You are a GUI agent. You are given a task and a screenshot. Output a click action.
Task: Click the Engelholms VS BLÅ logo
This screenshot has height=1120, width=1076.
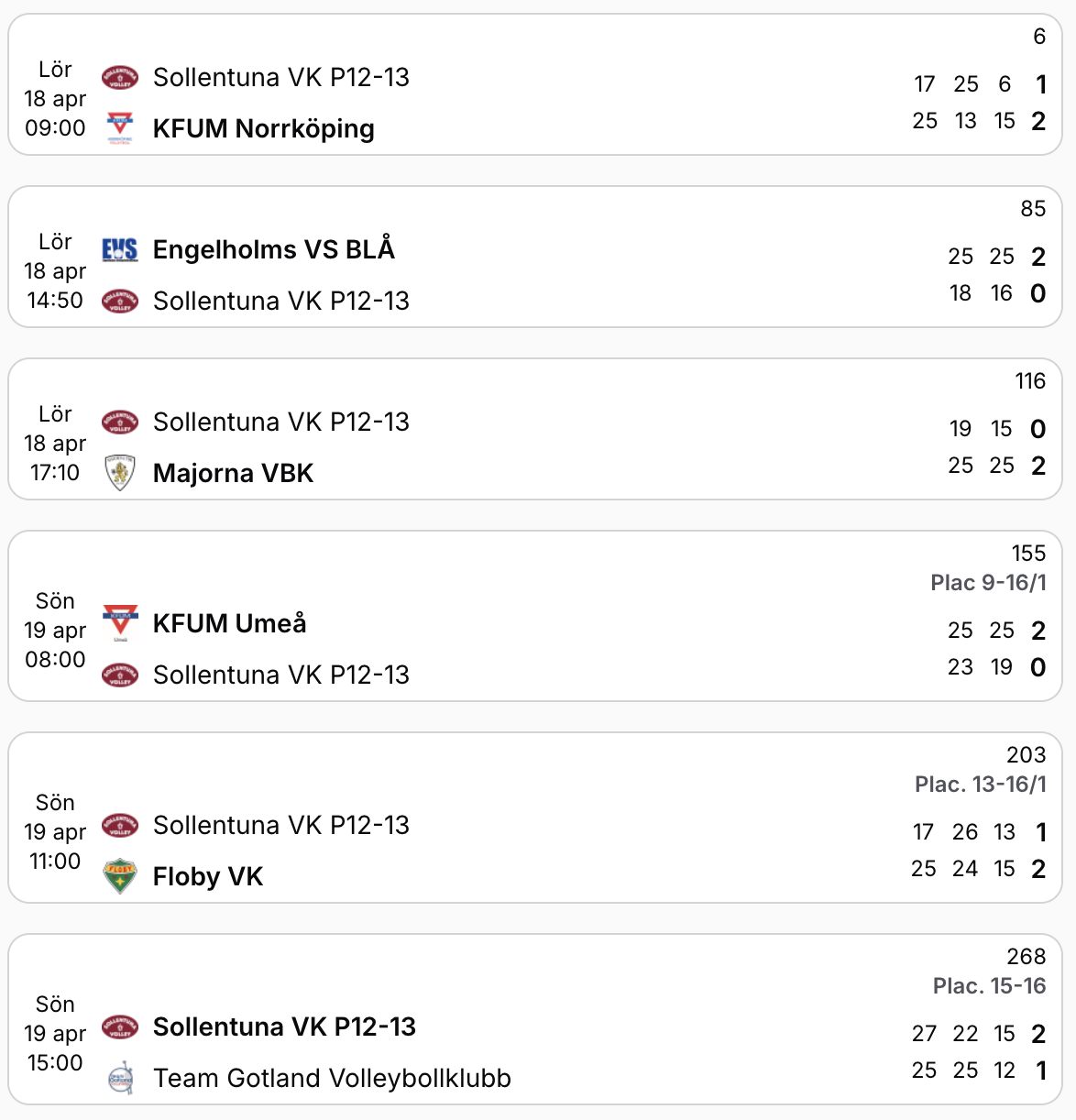point(120,249)
